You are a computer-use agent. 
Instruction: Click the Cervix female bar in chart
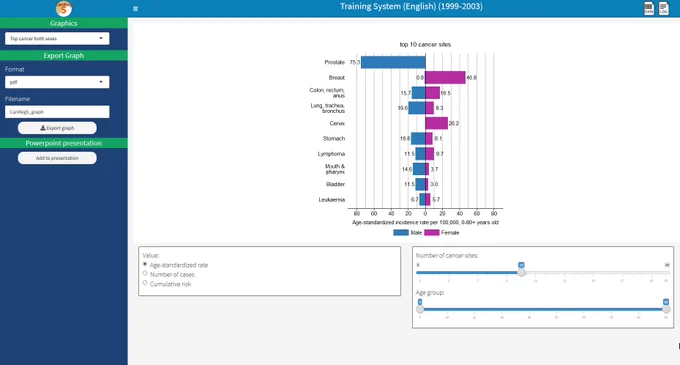437,123
